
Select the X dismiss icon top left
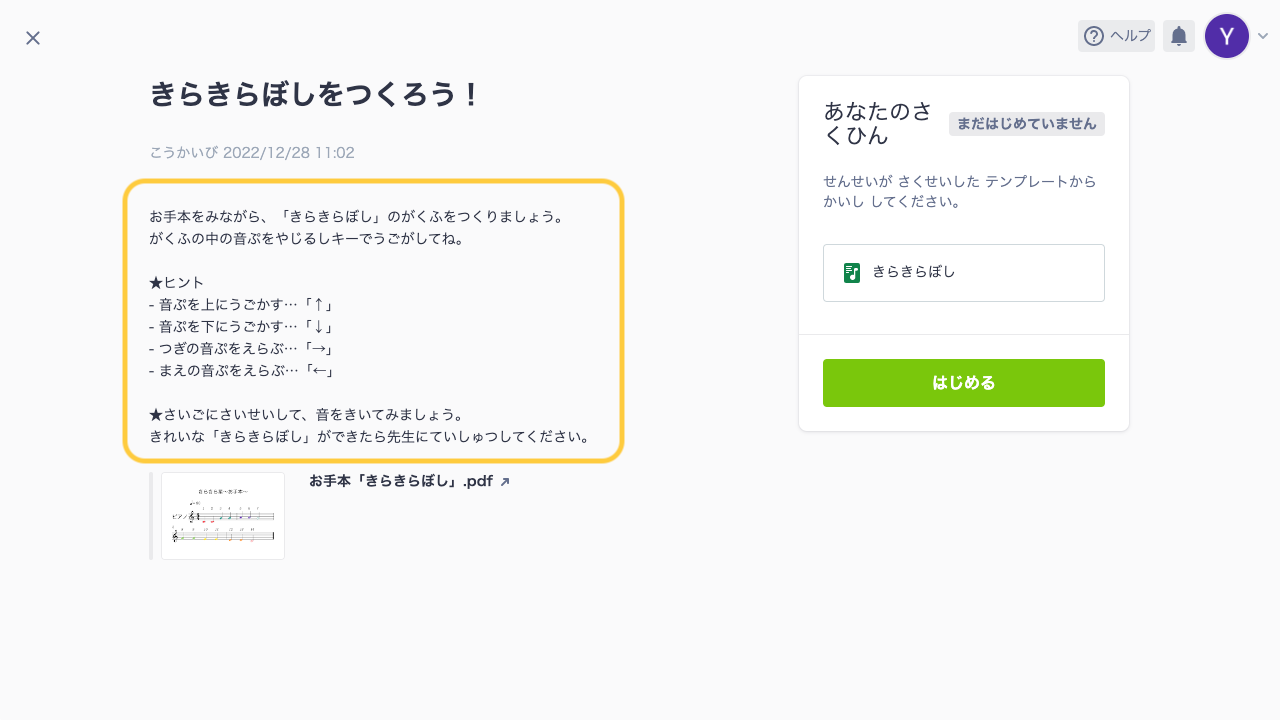pos(32,38)
